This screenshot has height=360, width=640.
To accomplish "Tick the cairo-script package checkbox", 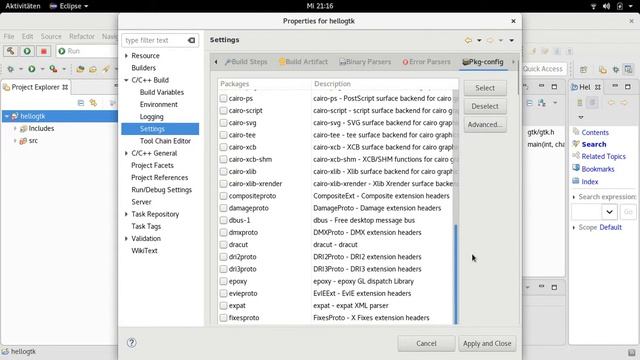I will pyautogui.click(x=223, y=111).
